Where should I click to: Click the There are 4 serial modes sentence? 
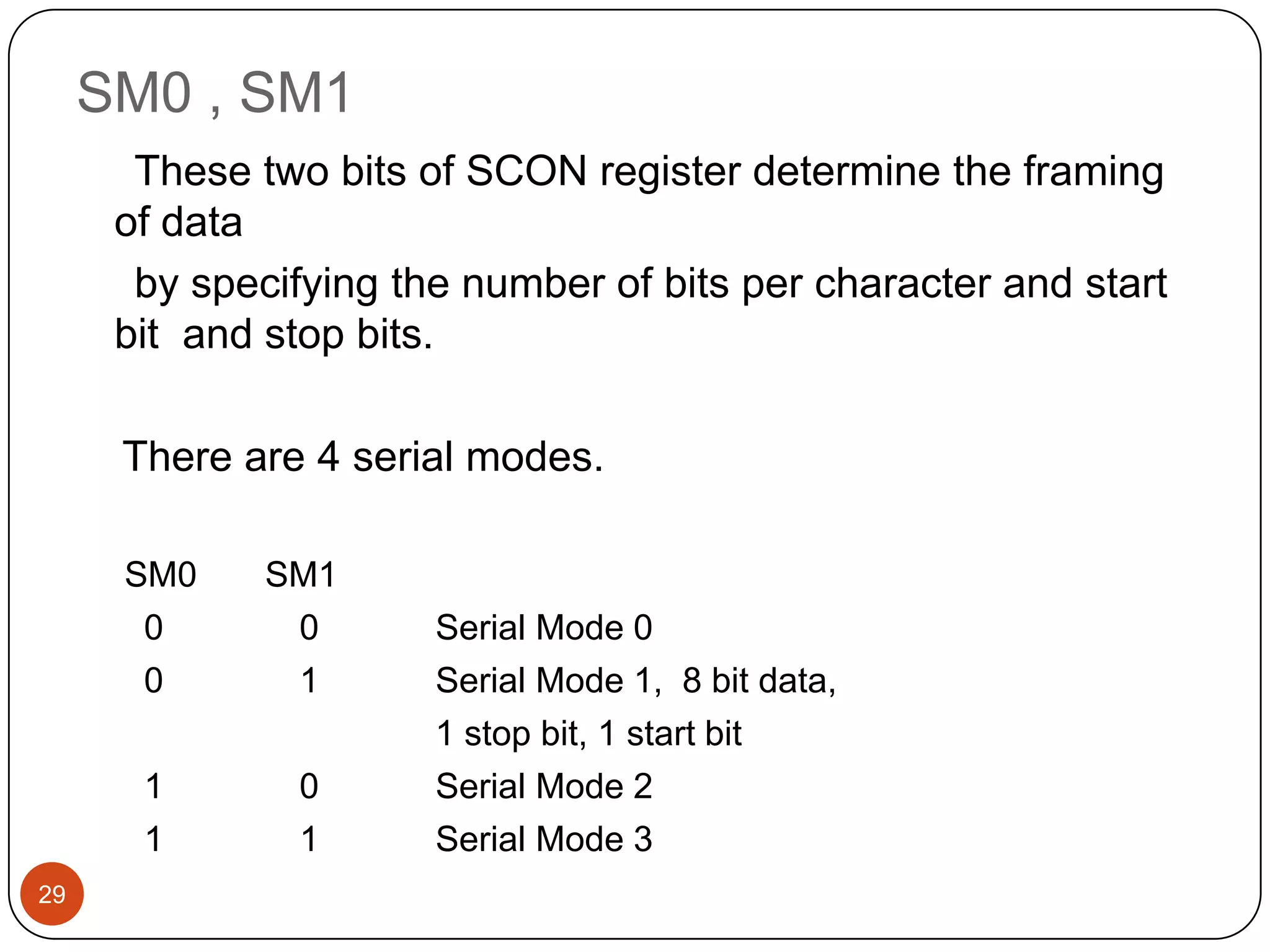(x=363, y=457)
